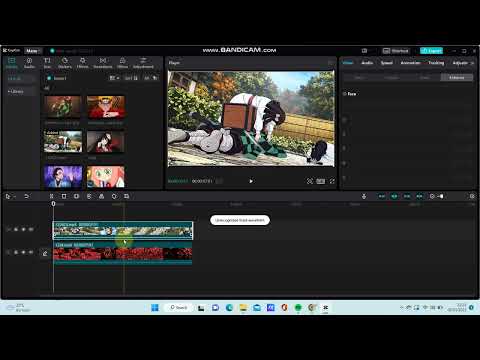
Task: Switch to the Adjustment properties tab
Action: point(460,63)
